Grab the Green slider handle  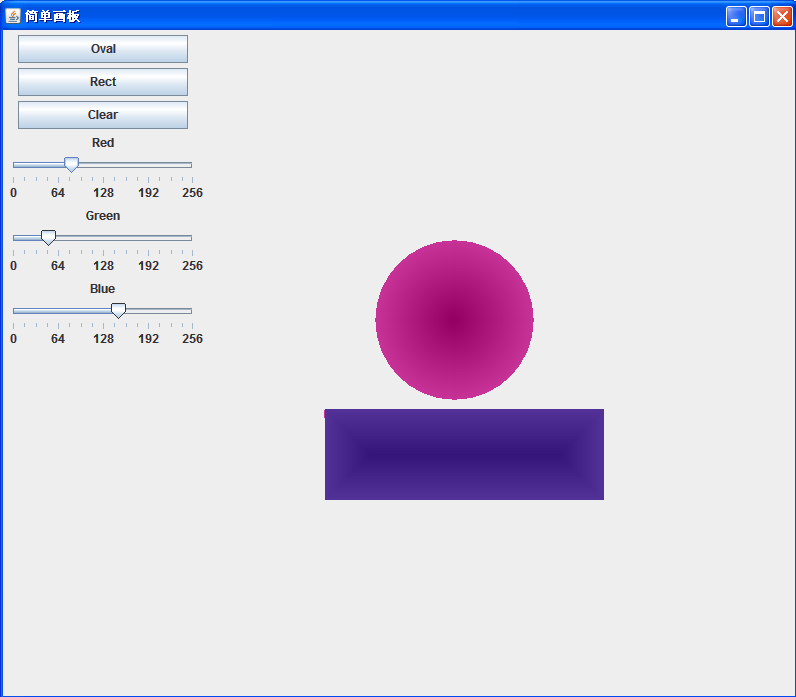click(x=48, y=238)
